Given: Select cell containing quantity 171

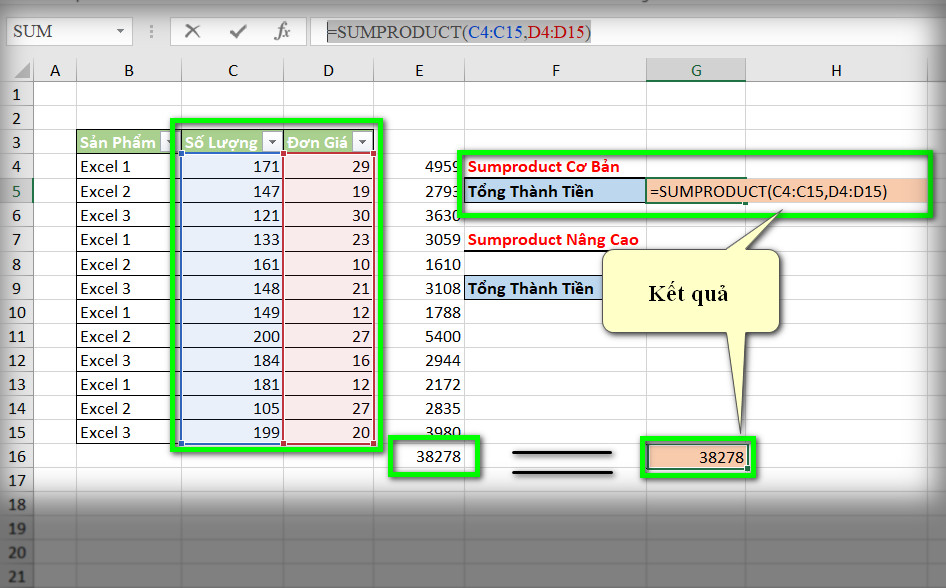Looking at the screenshot, I should pos(232,166).
